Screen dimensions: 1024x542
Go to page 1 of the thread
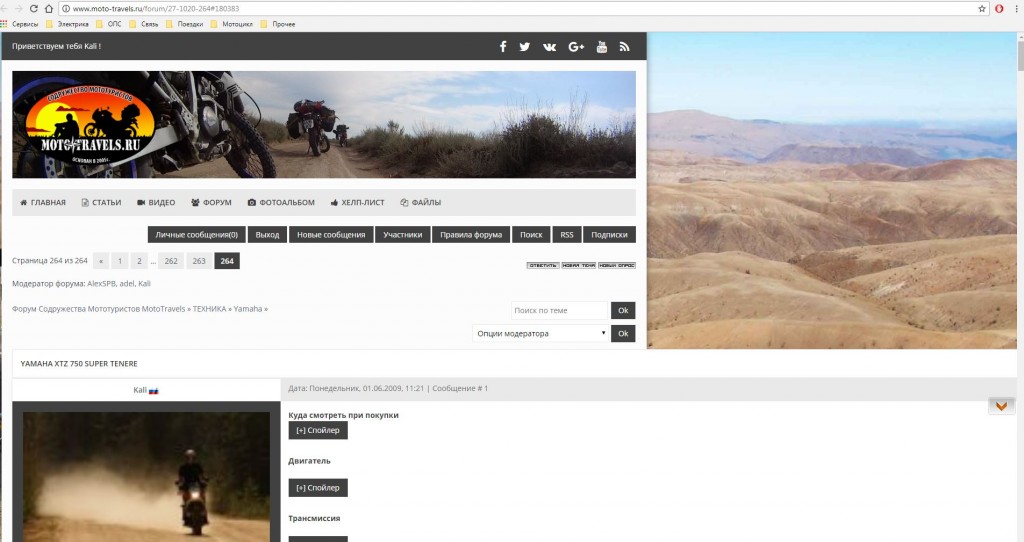click(x=120, y=261)
